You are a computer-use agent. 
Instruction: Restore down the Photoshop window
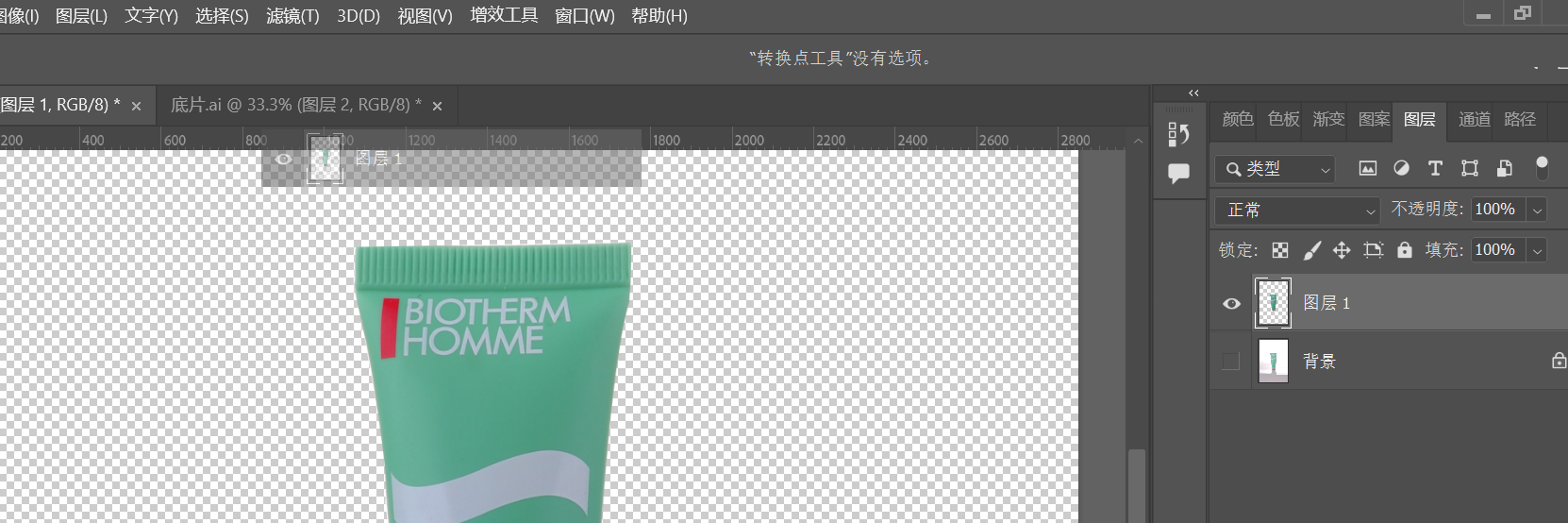[x=1522, y=13]
